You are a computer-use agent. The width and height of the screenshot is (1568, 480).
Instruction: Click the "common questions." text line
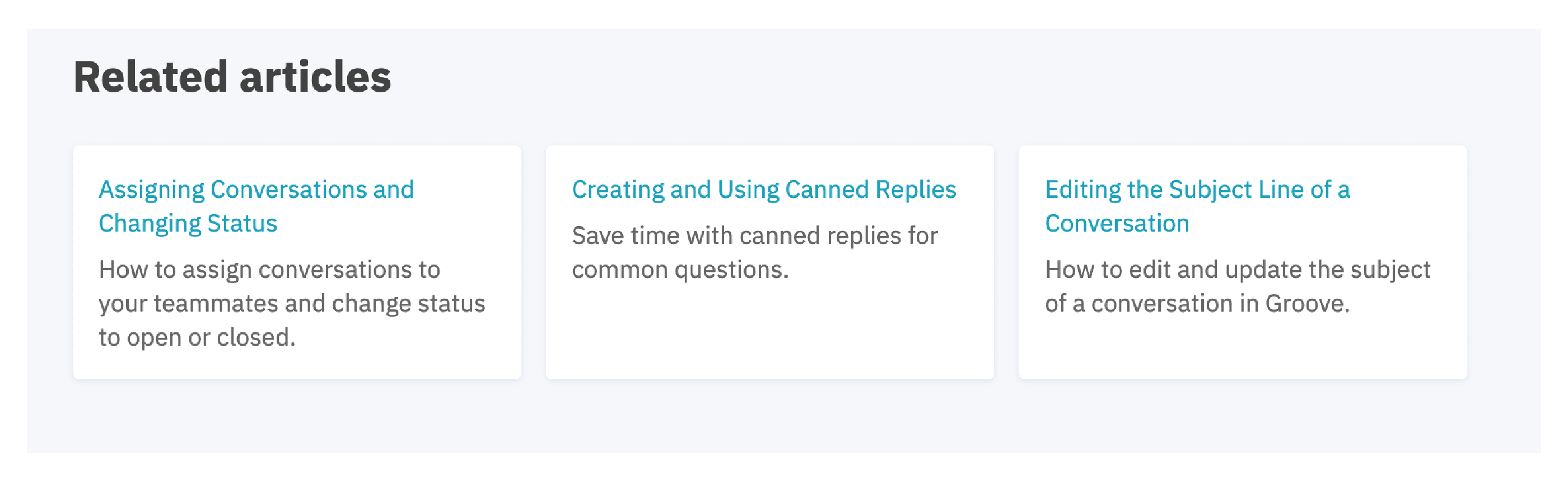[679, 270]
